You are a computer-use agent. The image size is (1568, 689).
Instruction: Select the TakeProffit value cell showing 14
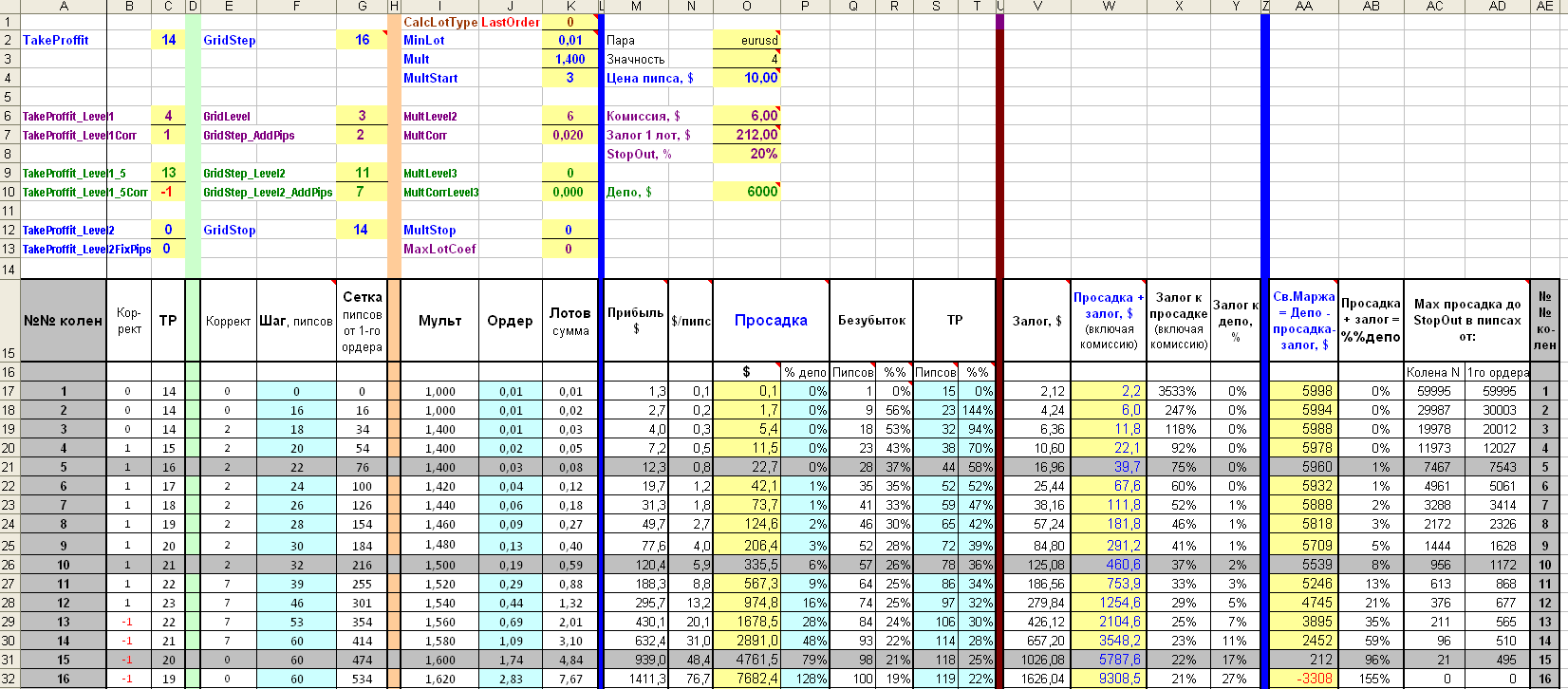(168, 41)
